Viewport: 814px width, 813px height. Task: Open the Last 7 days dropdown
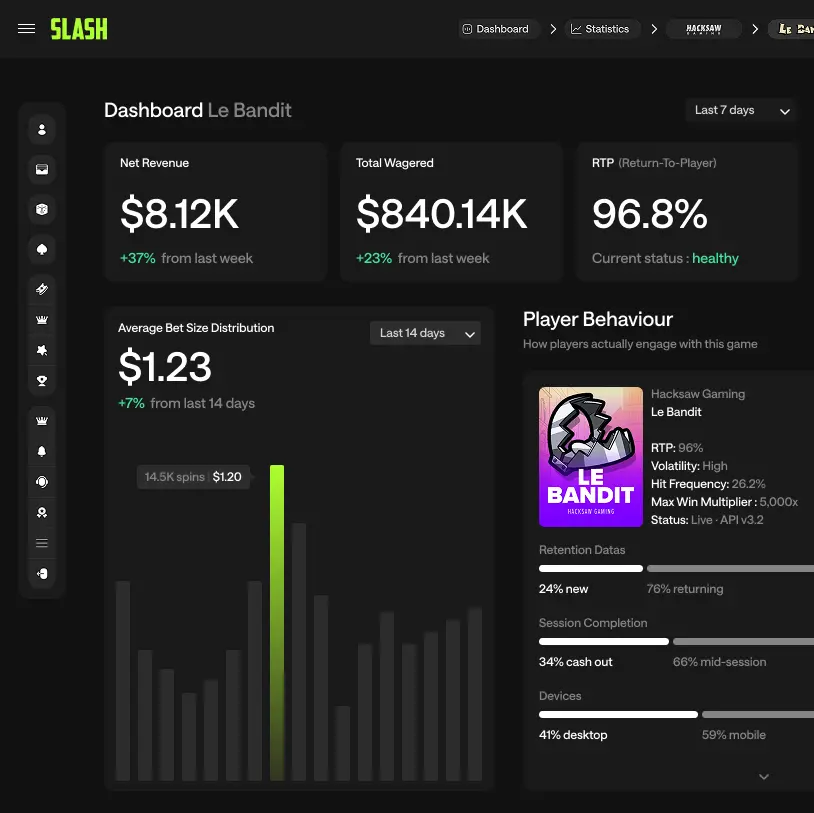[741, 110]
